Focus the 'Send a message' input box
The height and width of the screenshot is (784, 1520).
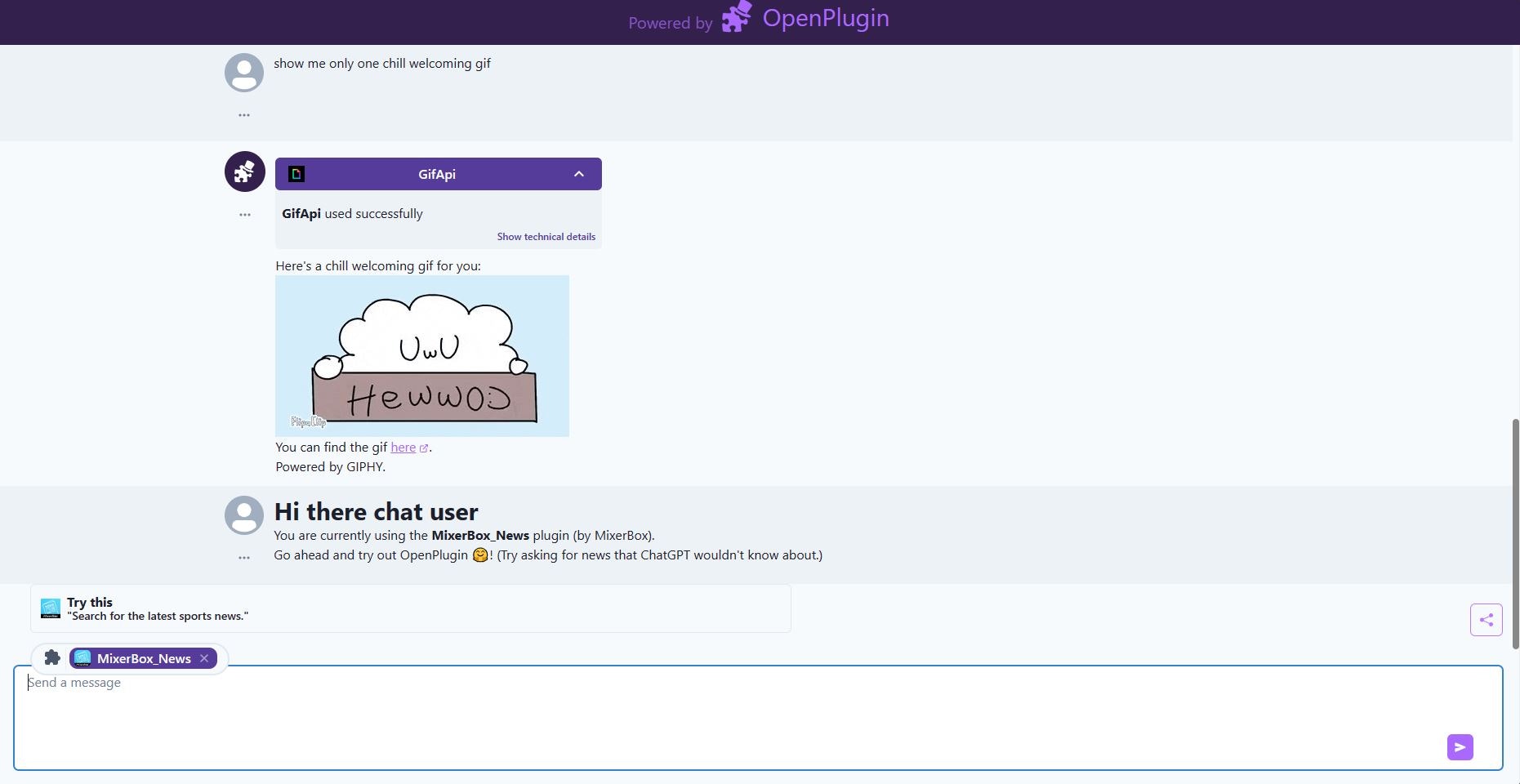[x=758, y=718]
